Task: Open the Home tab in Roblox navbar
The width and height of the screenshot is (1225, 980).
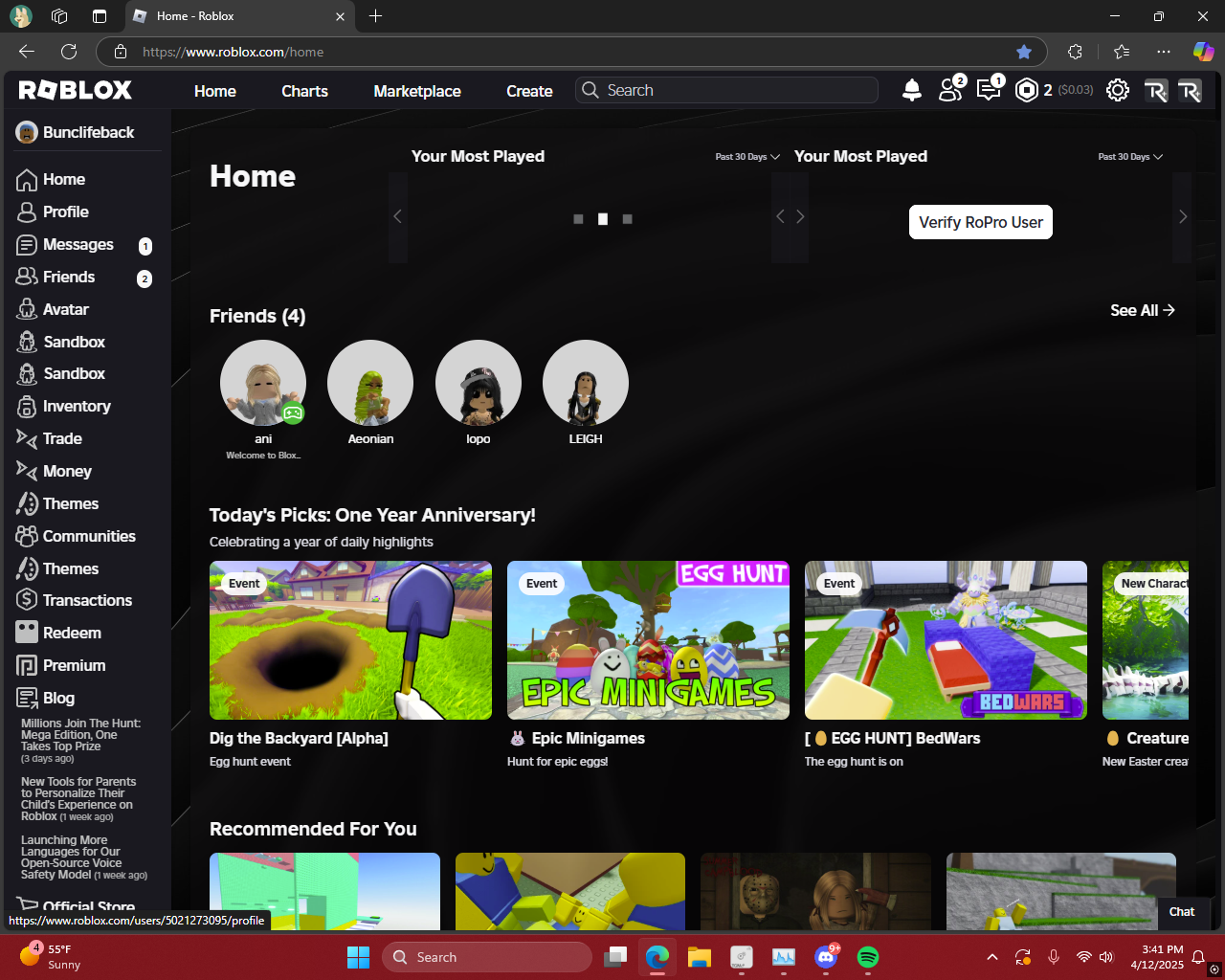Action: point(215,91)
